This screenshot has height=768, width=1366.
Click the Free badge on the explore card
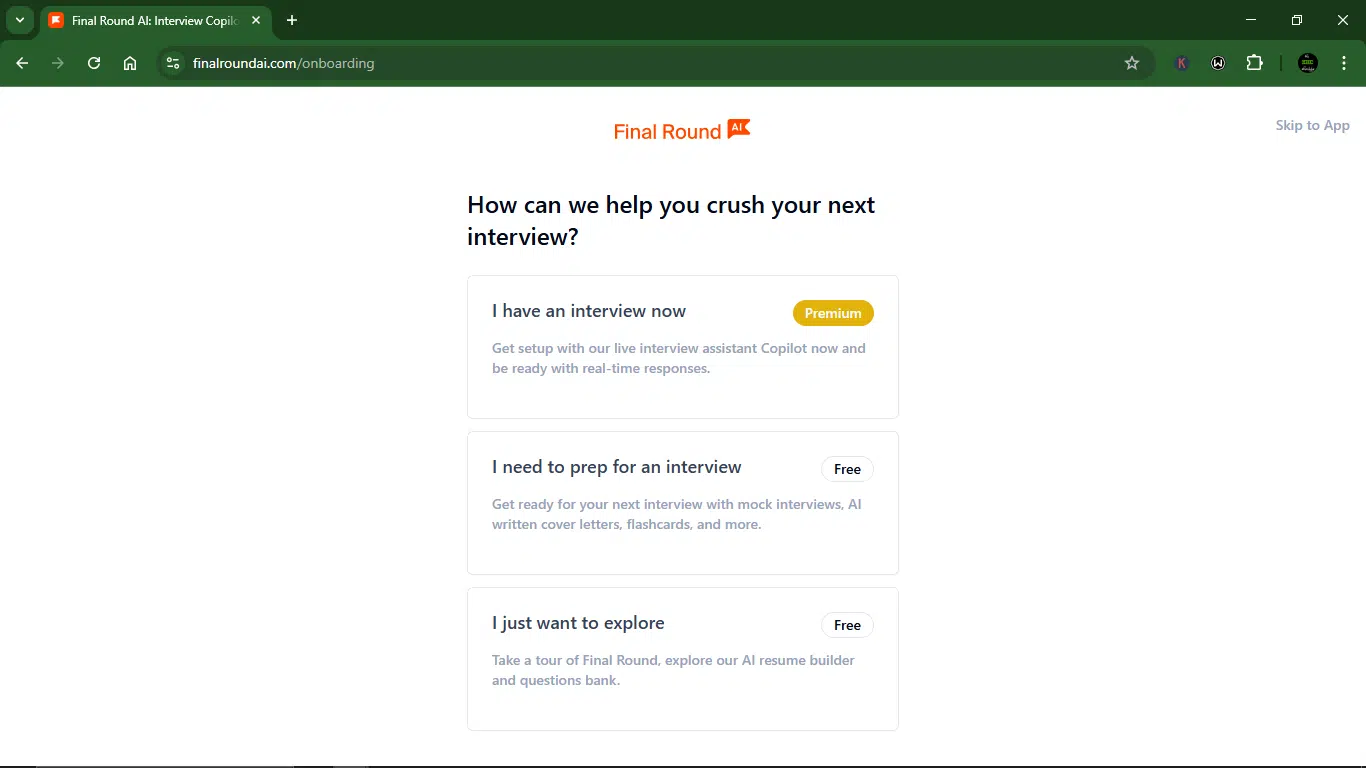847,625
